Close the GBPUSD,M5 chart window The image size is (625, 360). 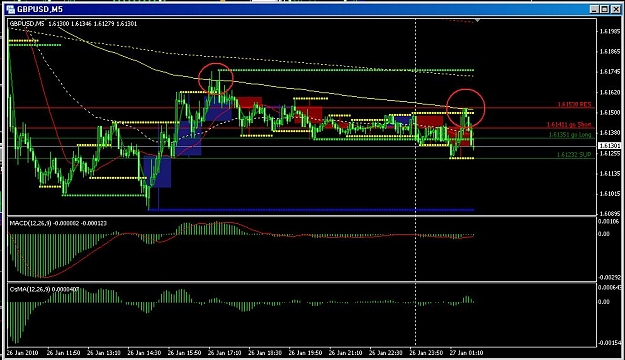tap(615, 9)
